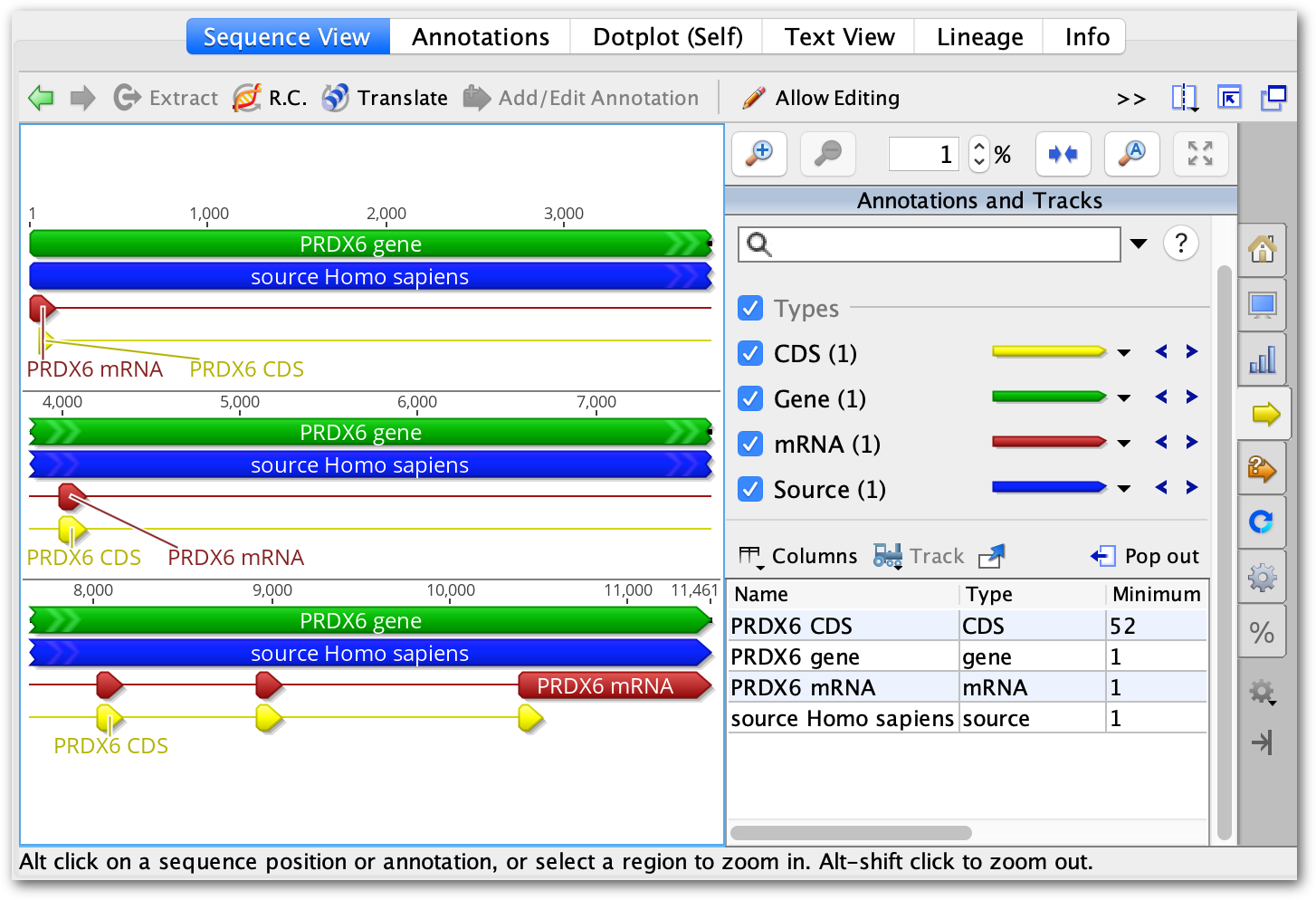Screen dimensions: 1316x900
Task: Zoom to fit full sequence icon
Action: click(x=1200, y=154)
